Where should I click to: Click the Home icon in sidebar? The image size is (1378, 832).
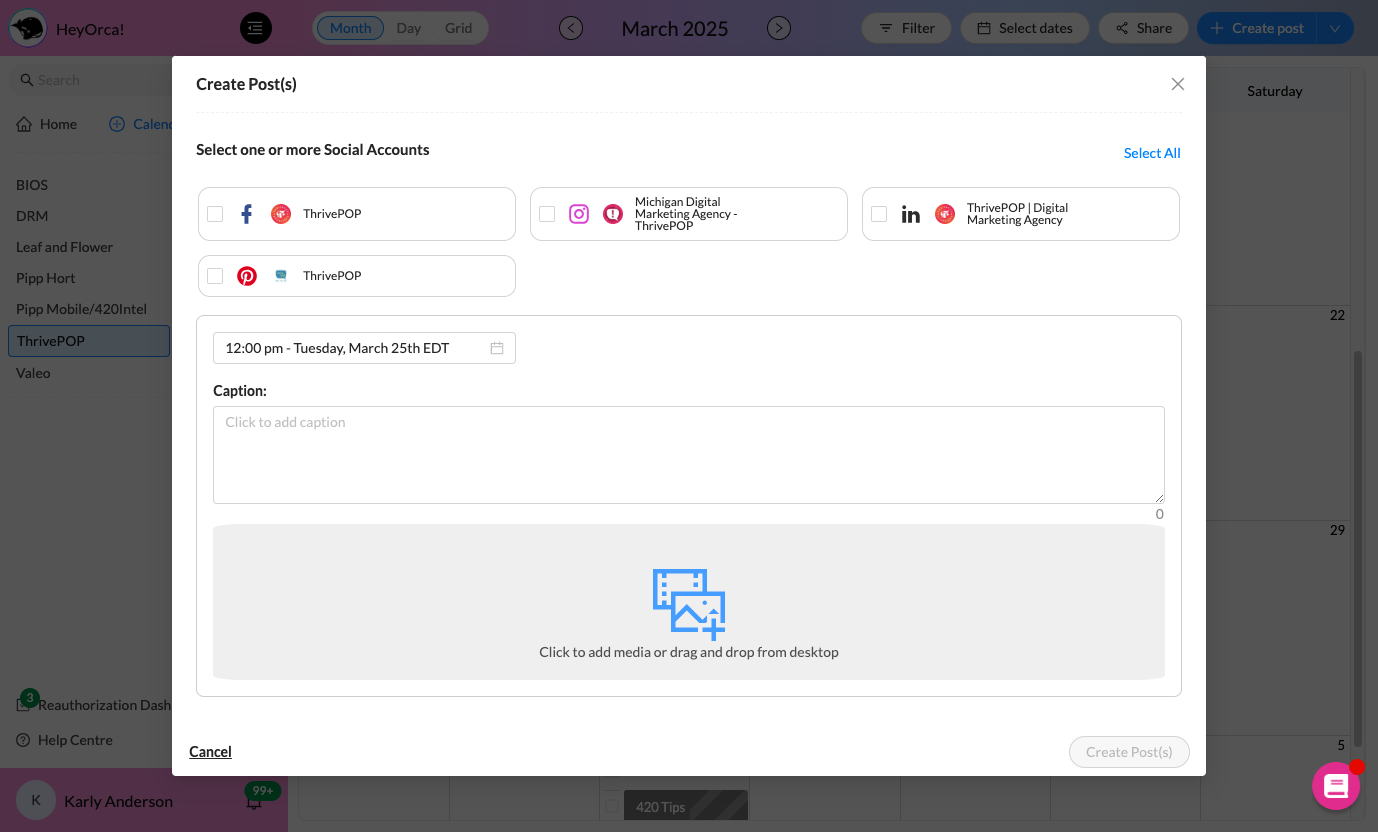click(x=24, y=124)
